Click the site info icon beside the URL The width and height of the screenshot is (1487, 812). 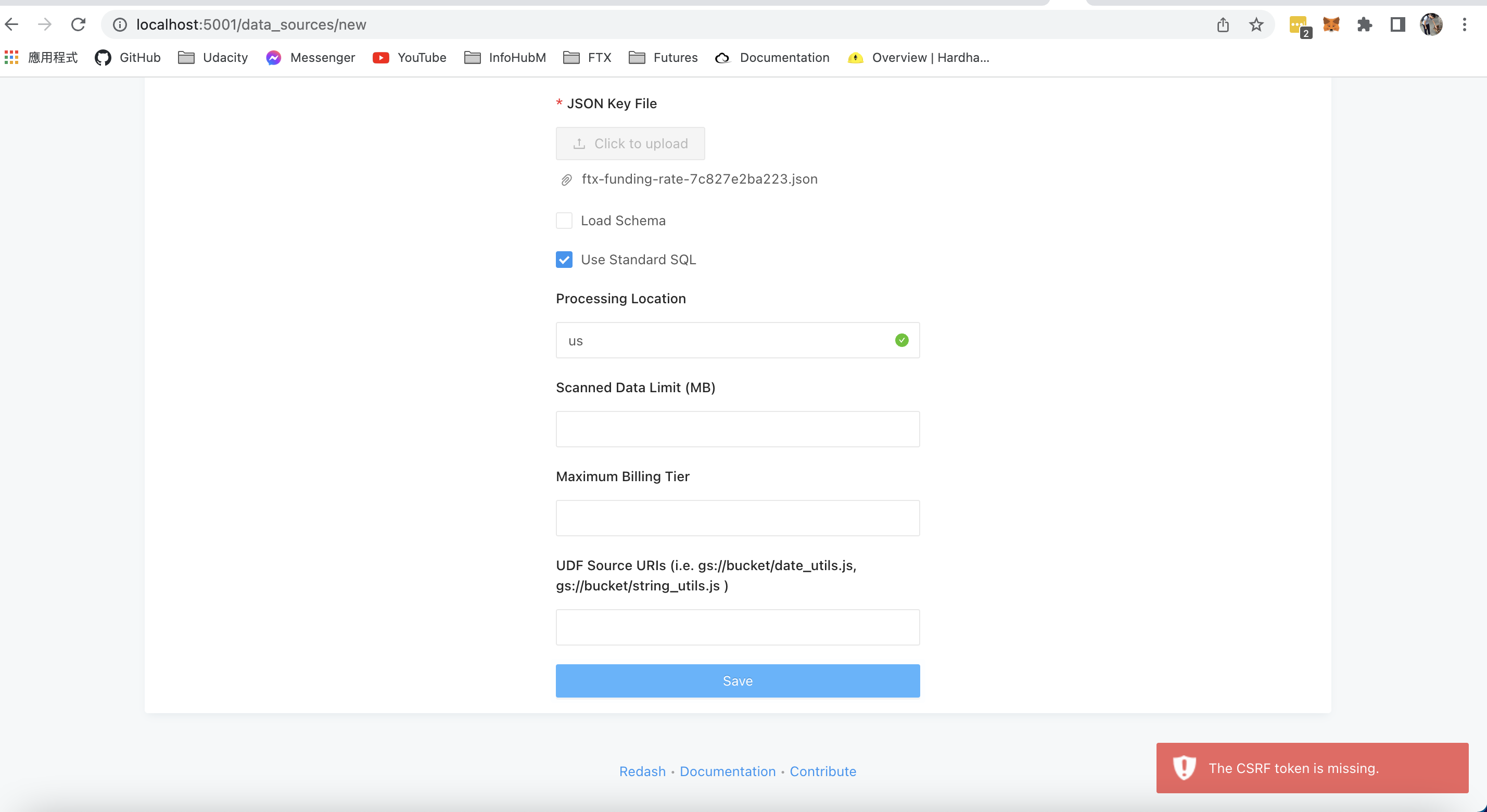120,24
